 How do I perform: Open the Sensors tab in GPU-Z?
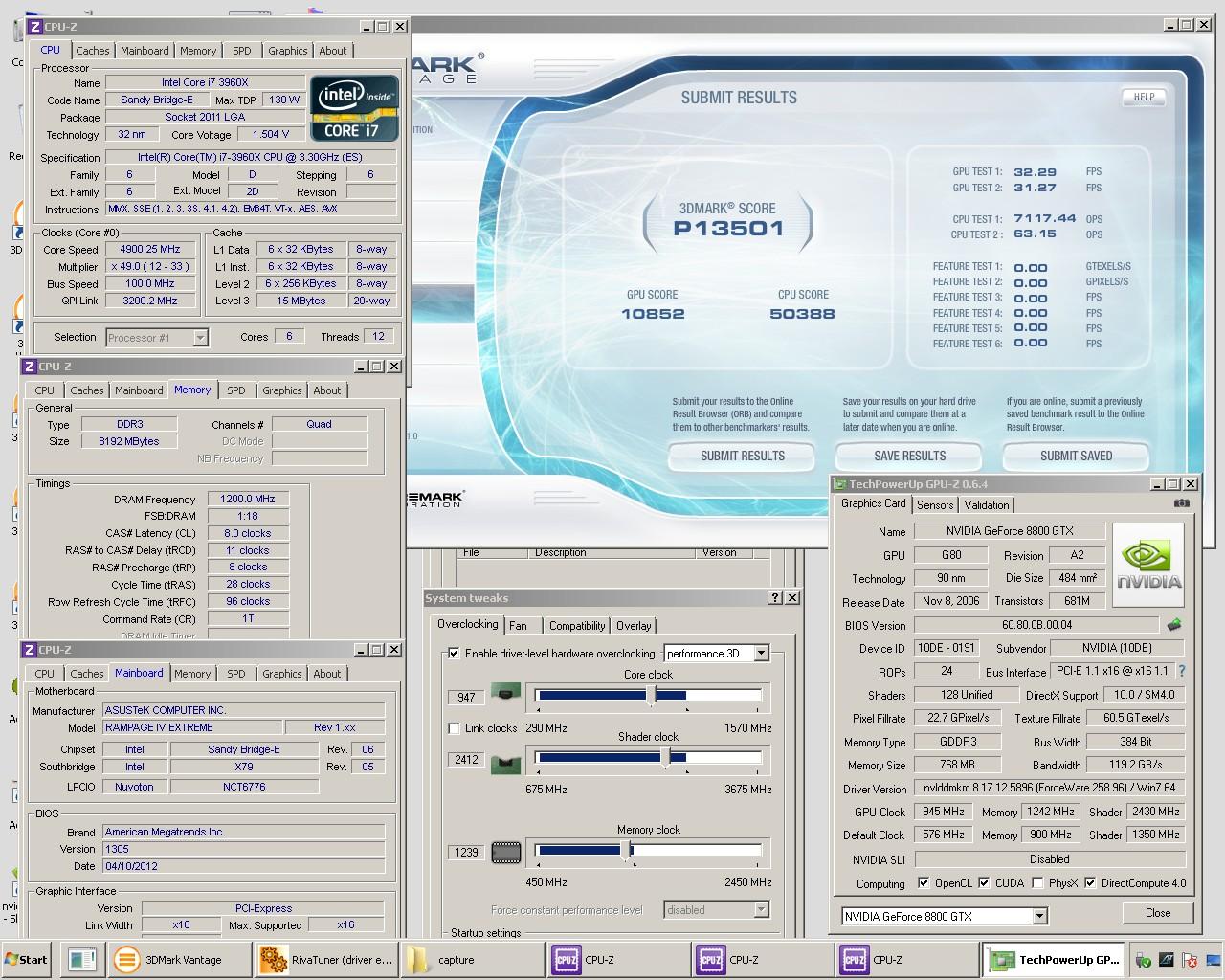[935, 505]
